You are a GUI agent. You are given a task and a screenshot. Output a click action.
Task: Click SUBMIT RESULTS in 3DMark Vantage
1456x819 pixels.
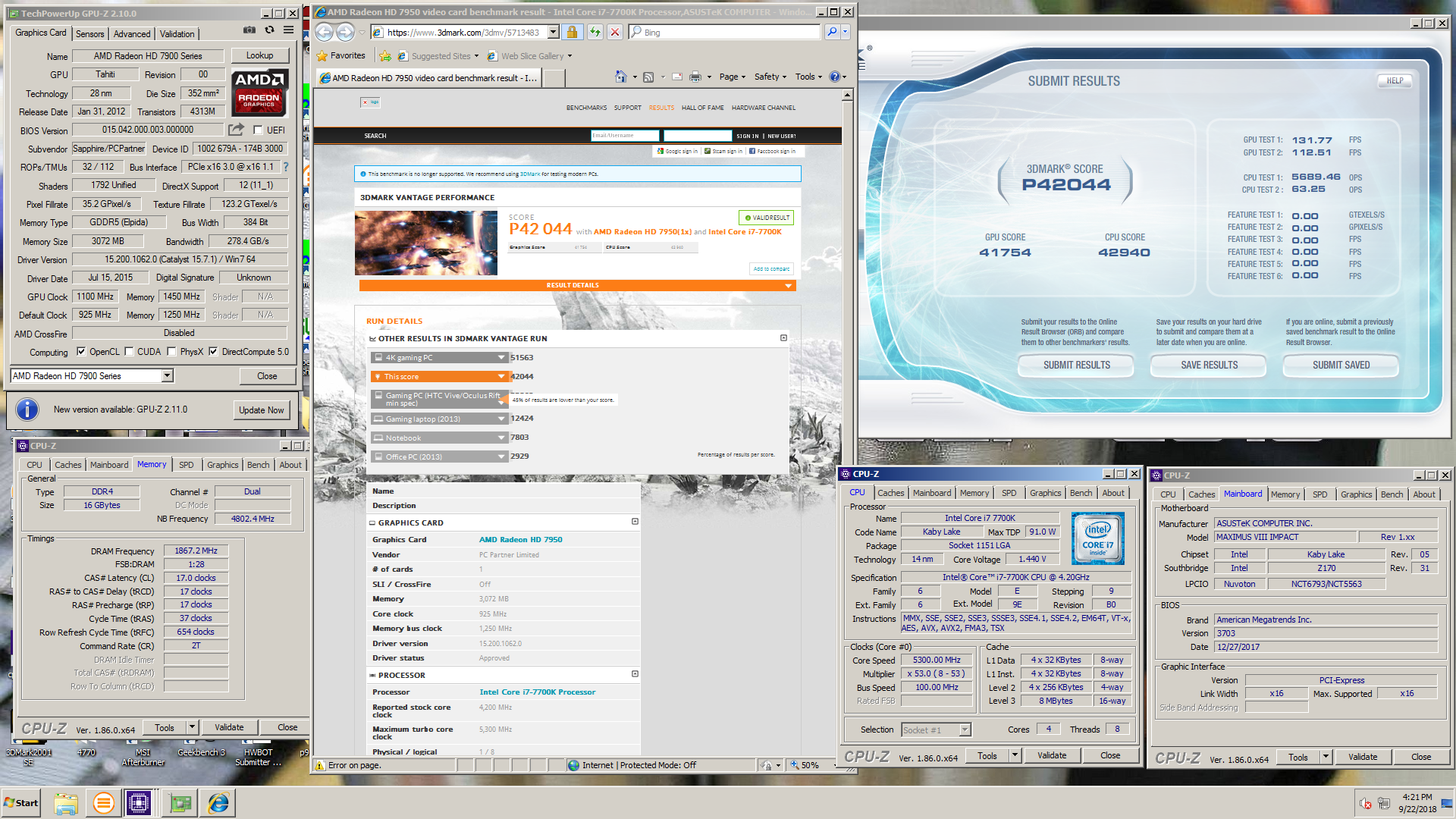point(1077,365)
